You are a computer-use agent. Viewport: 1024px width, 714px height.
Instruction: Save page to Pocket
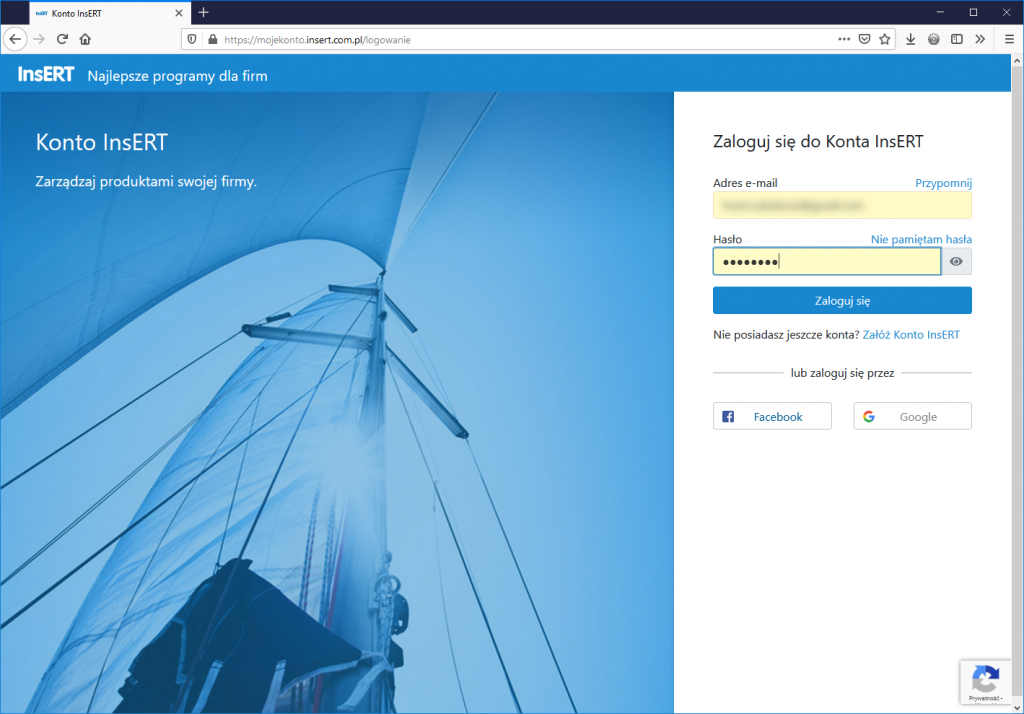tap(864, 39)
